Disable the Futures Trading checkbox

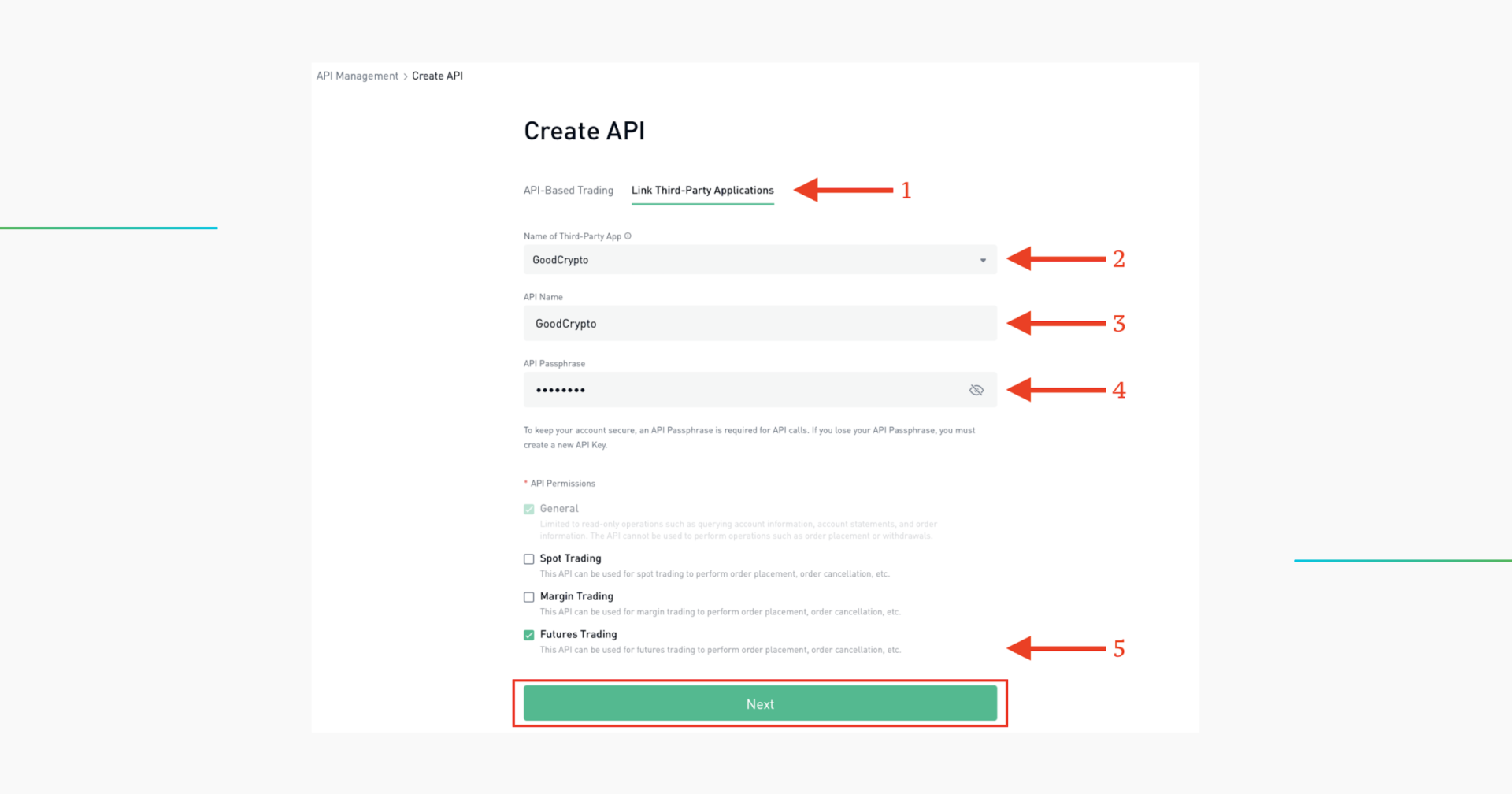pyautogui.click(x=528, y=634)
